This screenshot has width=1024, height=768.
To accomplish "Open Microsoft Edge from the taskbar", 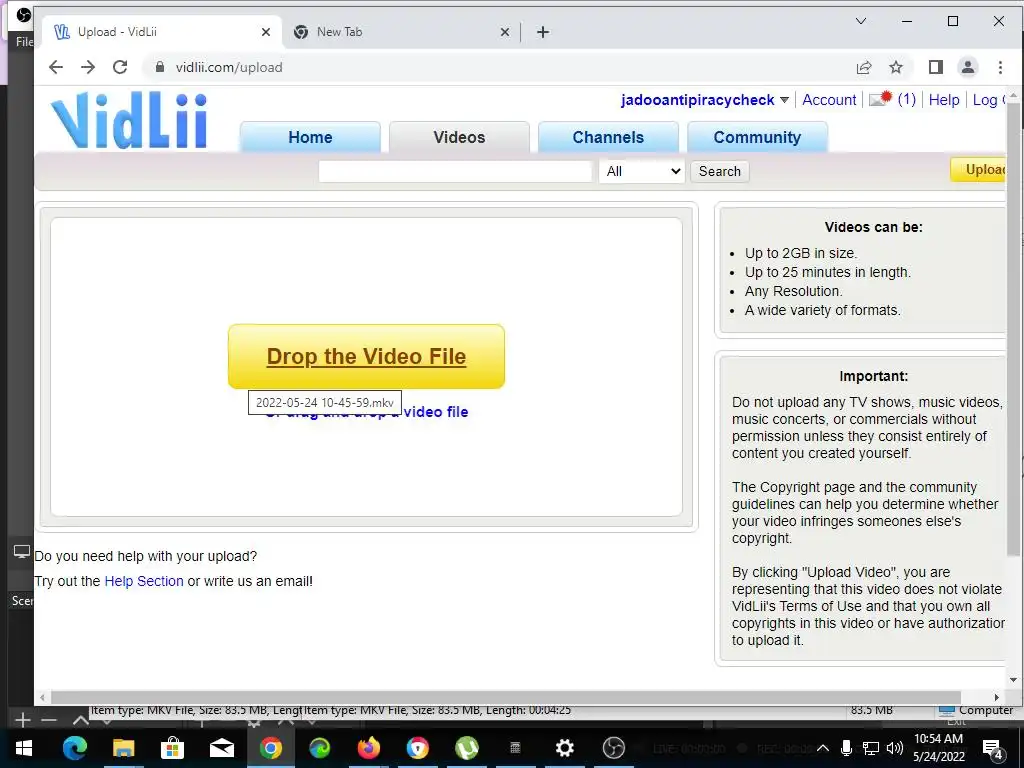I will pos(74,748).
